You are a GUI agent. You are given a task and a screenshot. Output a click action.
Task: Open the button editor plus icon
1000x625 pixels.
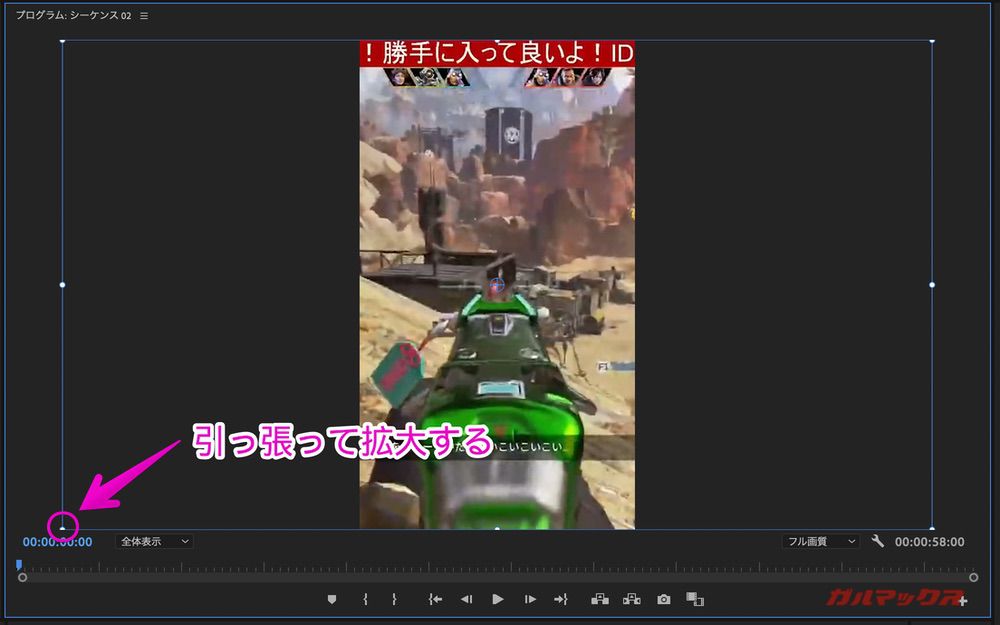coord(962,601)
